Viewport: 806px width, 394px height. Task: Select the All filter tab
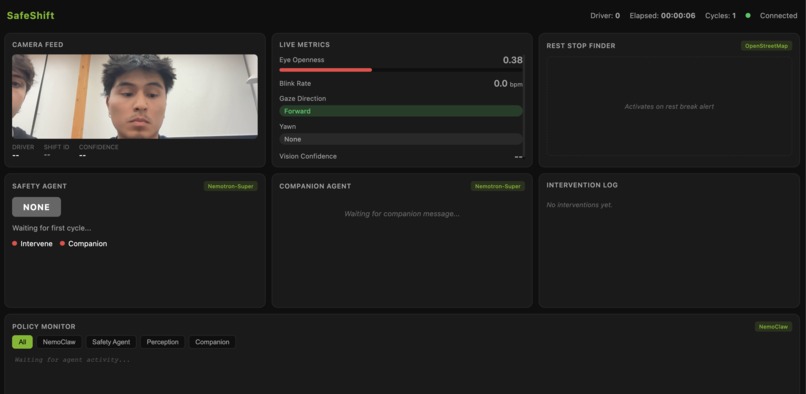click(22, 342)
